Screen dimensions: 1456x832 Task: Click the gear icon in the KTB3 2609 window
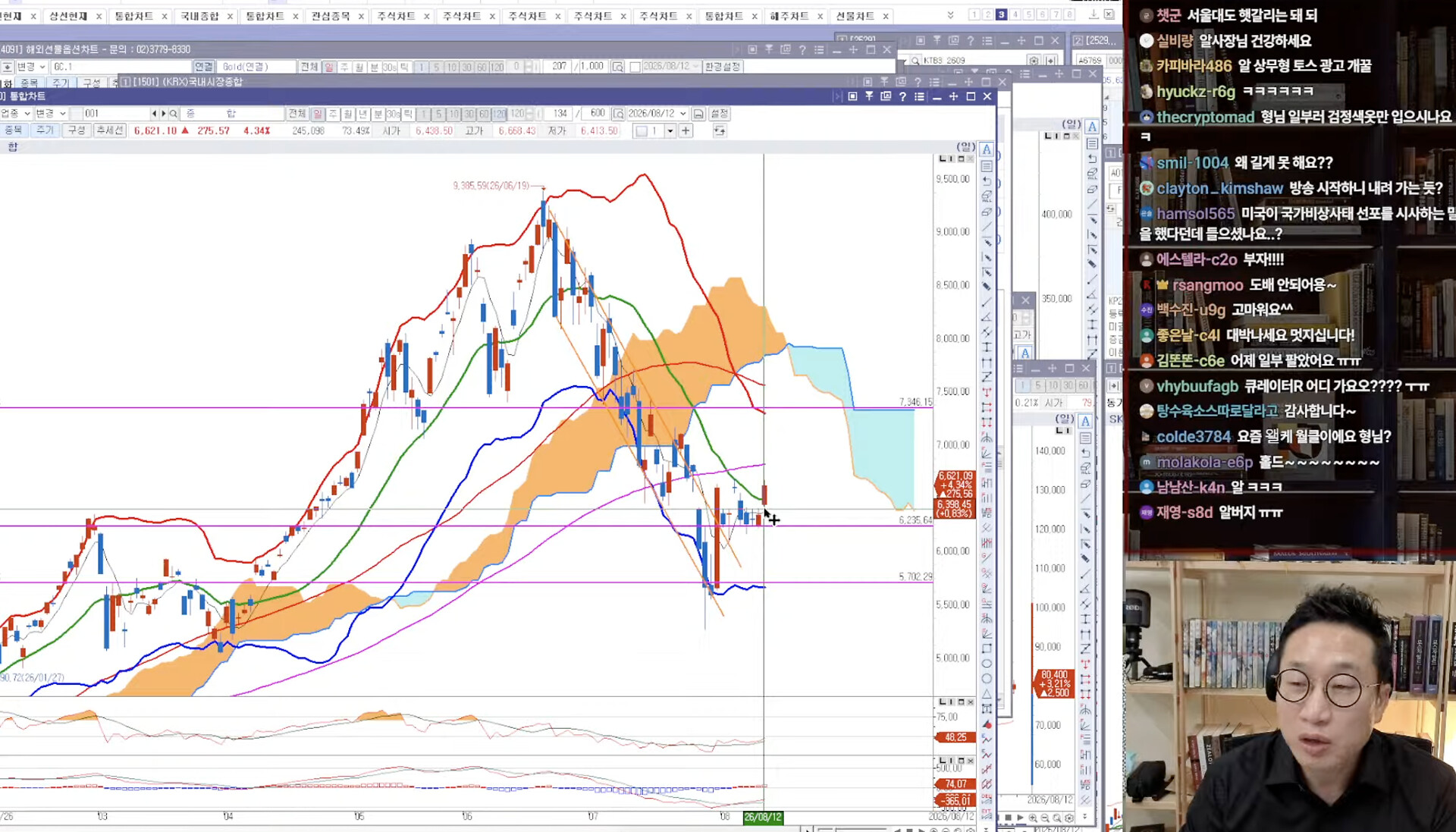pyautogui.click(x=1034, y=61)
